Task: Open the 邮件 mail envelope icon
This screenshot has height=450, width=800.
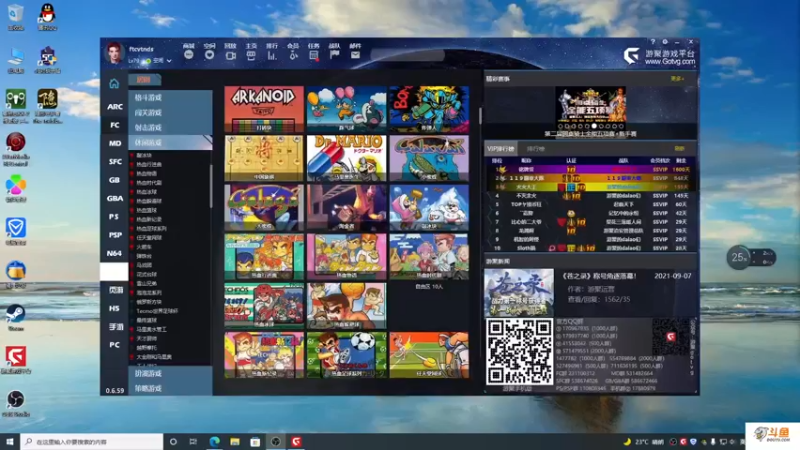Action: click(x=355, y=55)
